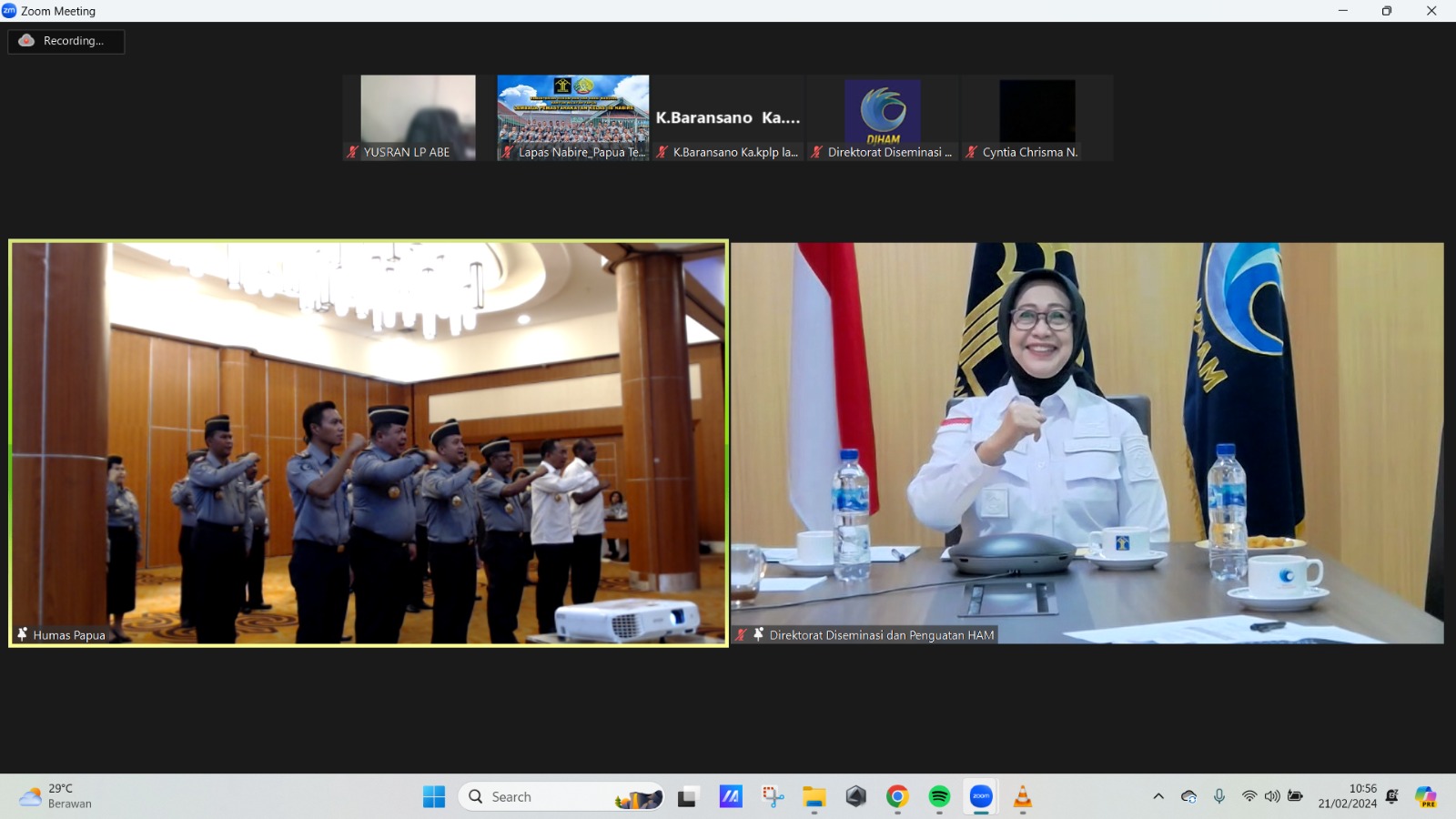Open File Explorer from the taskbar
The height and width of the screenshot is (819, 1456).
coord(814,797)
